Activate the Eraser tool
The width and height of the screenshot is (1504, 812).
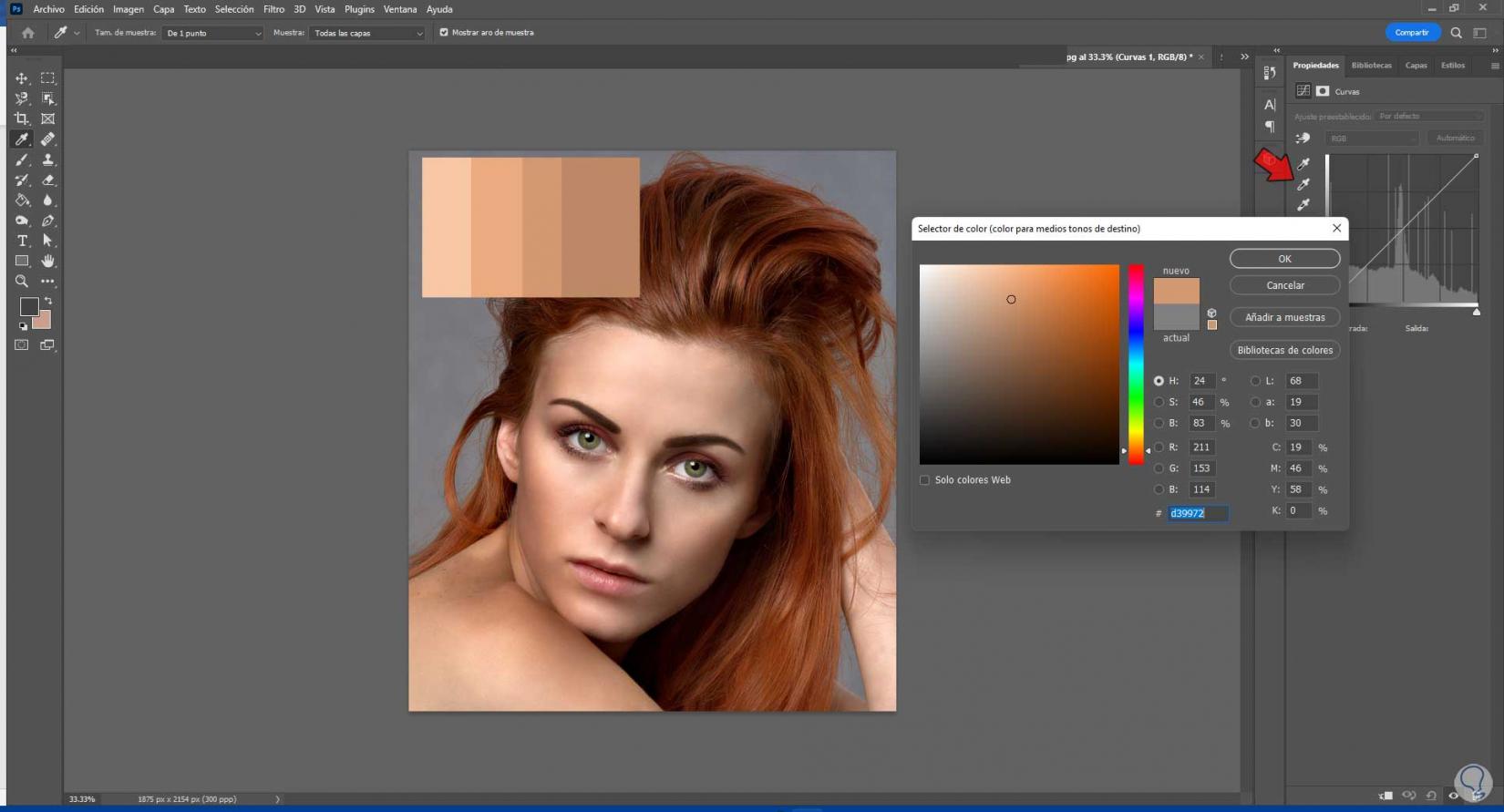tap(47, 180)
